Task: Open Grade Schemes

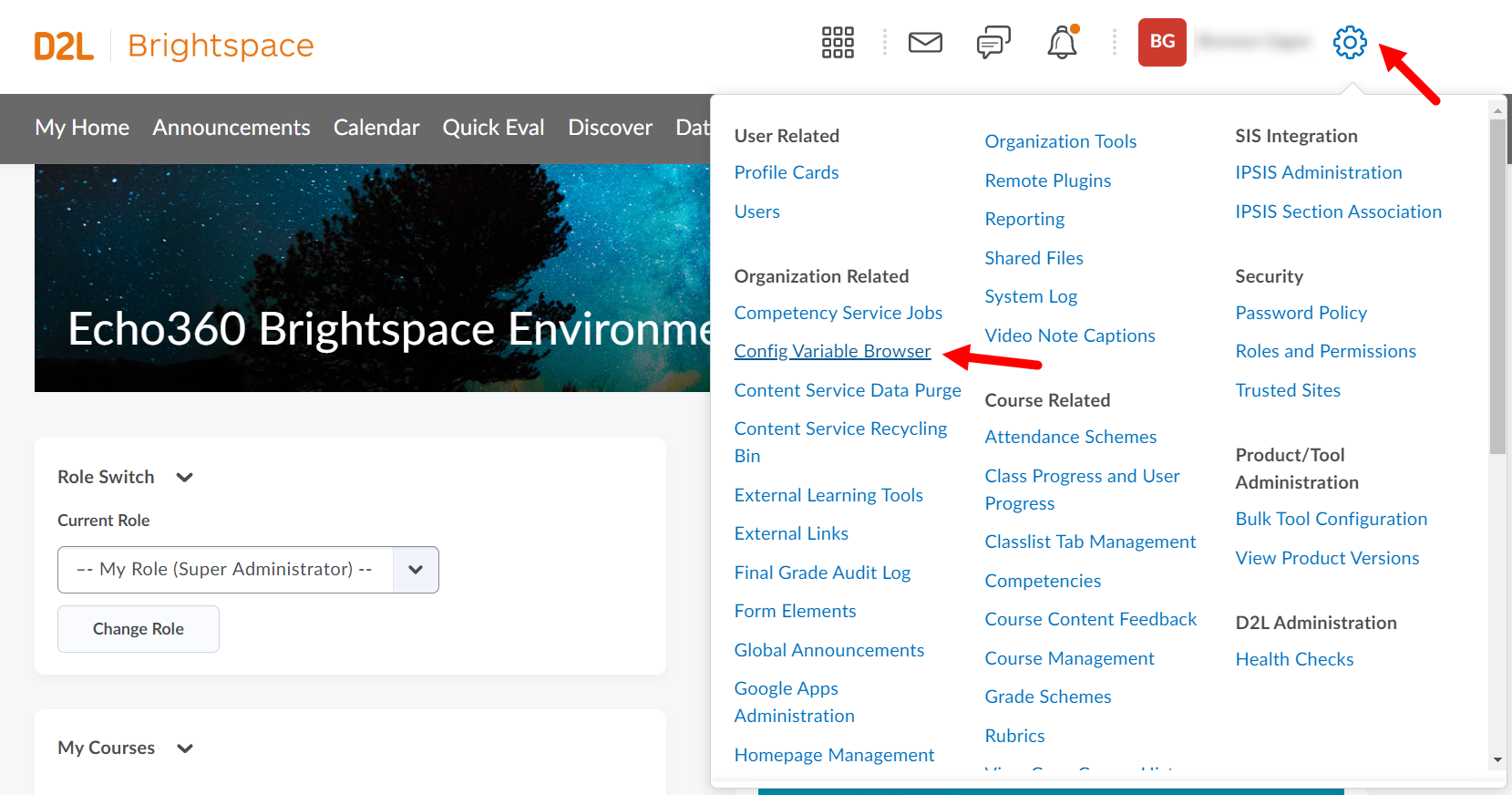Action: click(1048, 697)
